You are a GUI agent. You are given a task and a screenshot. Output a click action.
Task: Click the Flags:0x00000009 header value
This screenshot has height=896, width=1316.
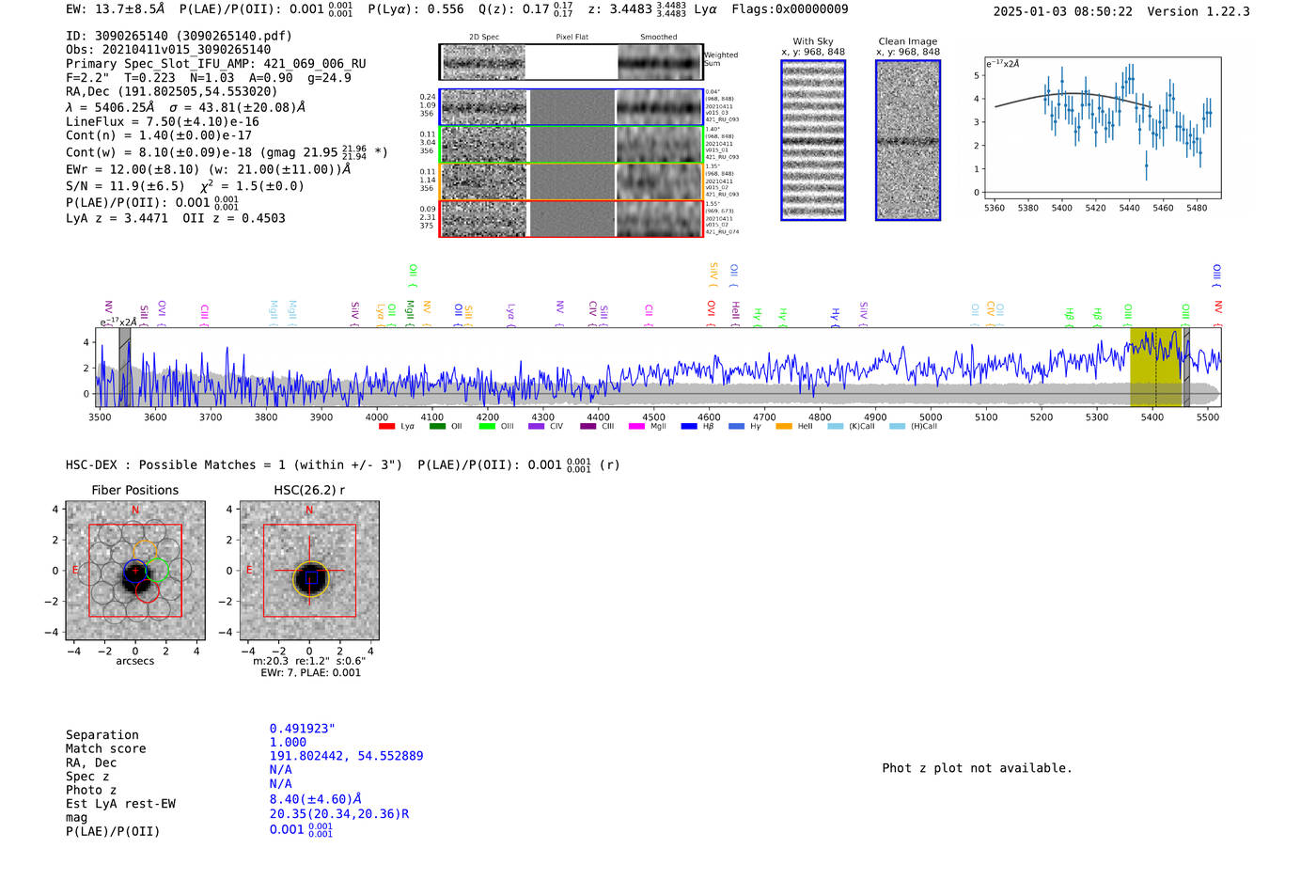[x=790, y=9]
